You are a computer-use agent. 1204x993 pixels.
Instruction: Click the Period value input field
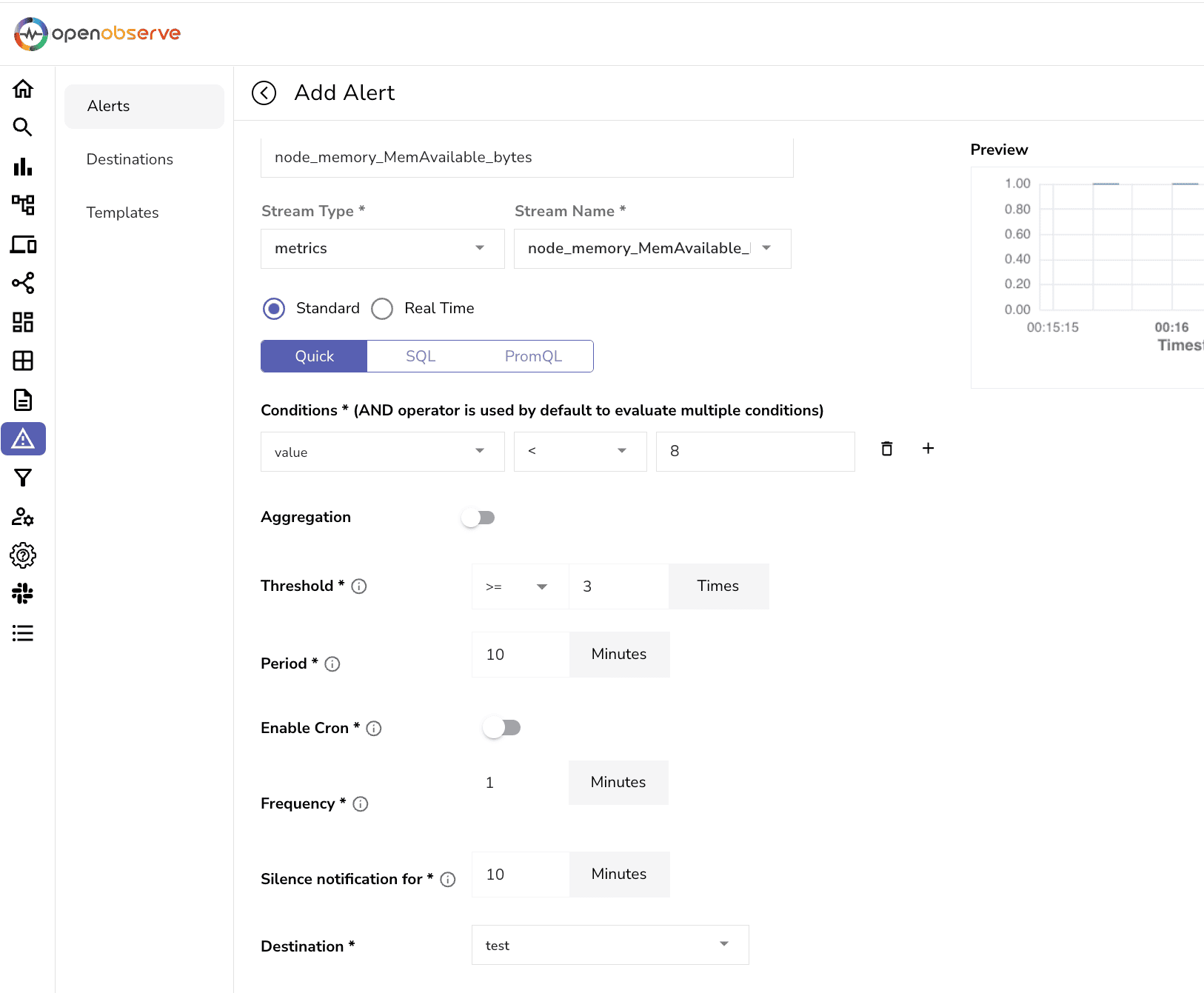[520, 655]
